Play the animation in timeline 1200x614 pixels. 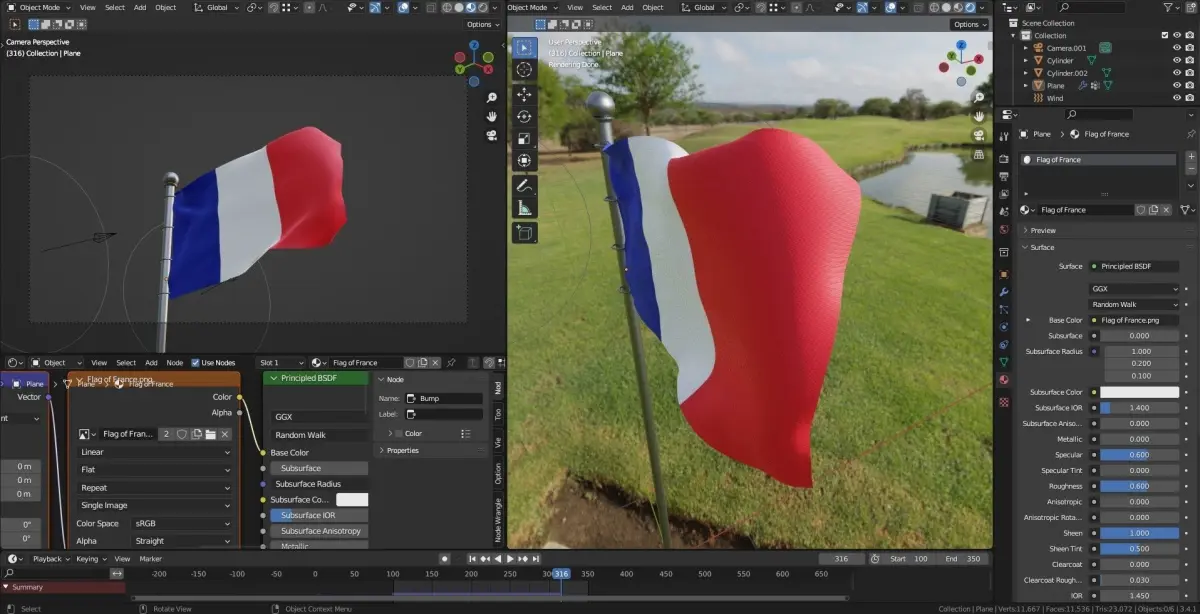click(510, 559)
